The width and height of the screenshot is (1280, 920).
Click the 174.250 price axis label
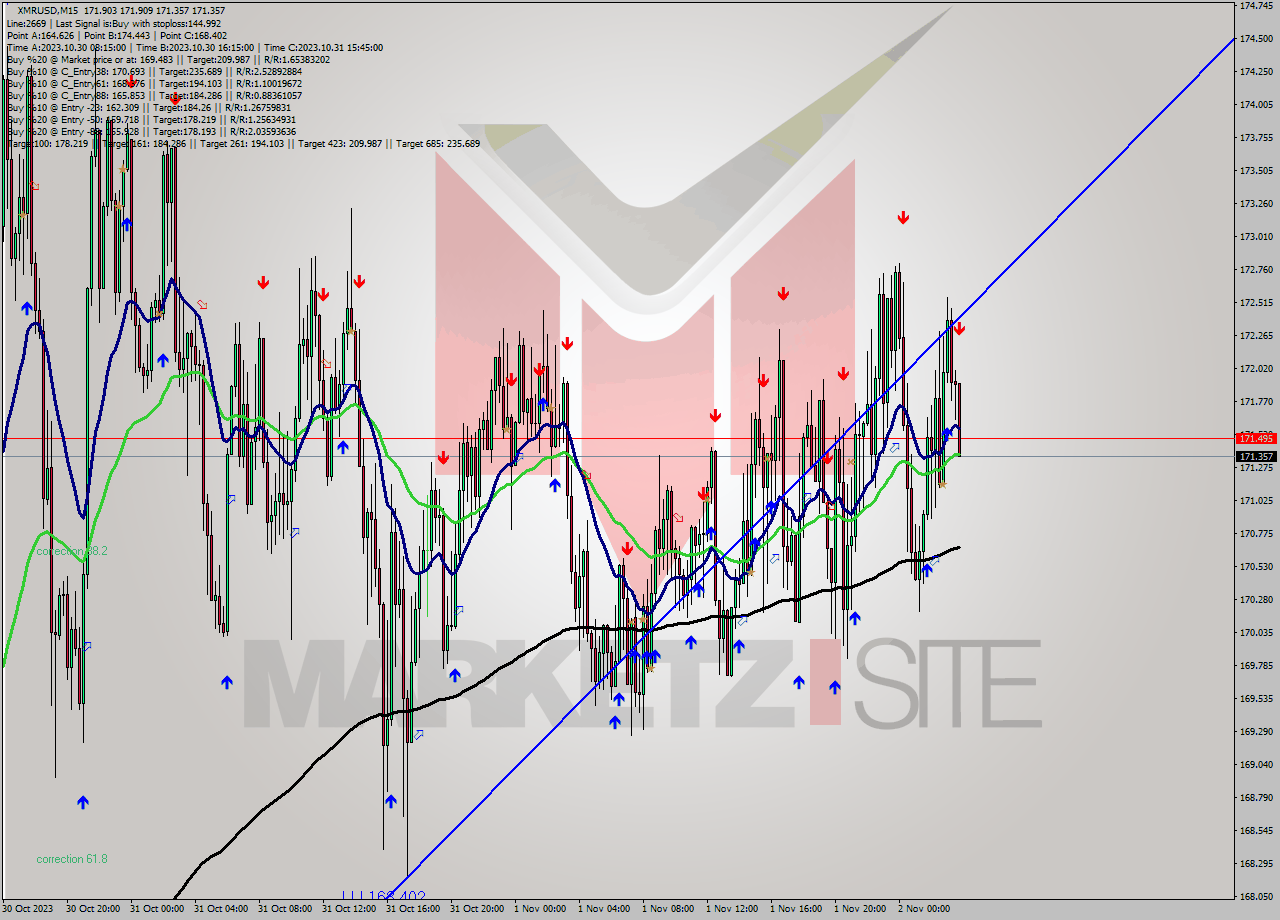[x=1256, y=72]
